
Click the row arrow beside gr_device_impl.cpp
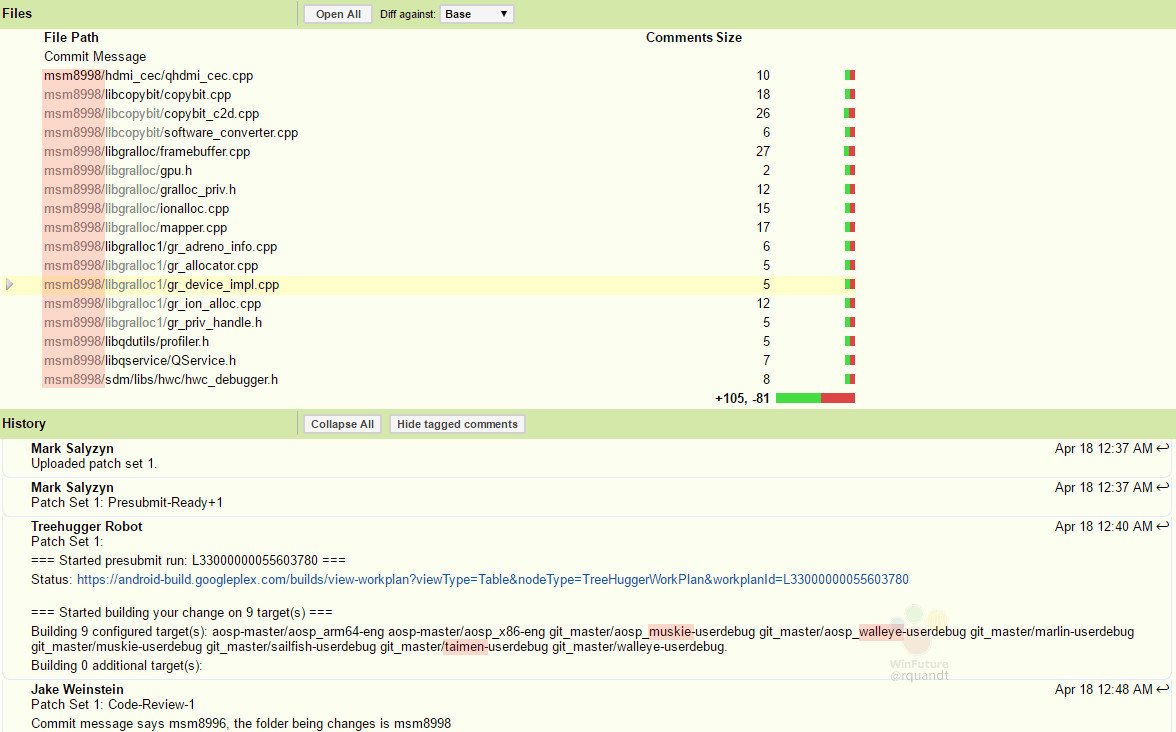tap(10, 285)
